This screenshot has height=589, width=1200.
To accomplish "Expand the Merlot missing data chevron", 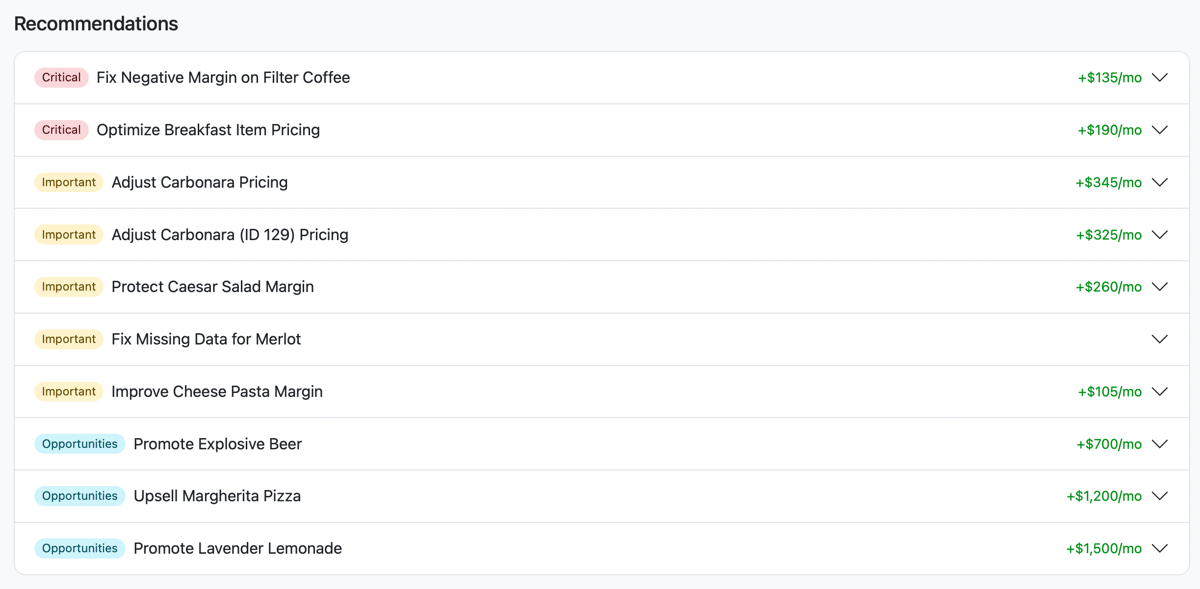I will 1160,339.
